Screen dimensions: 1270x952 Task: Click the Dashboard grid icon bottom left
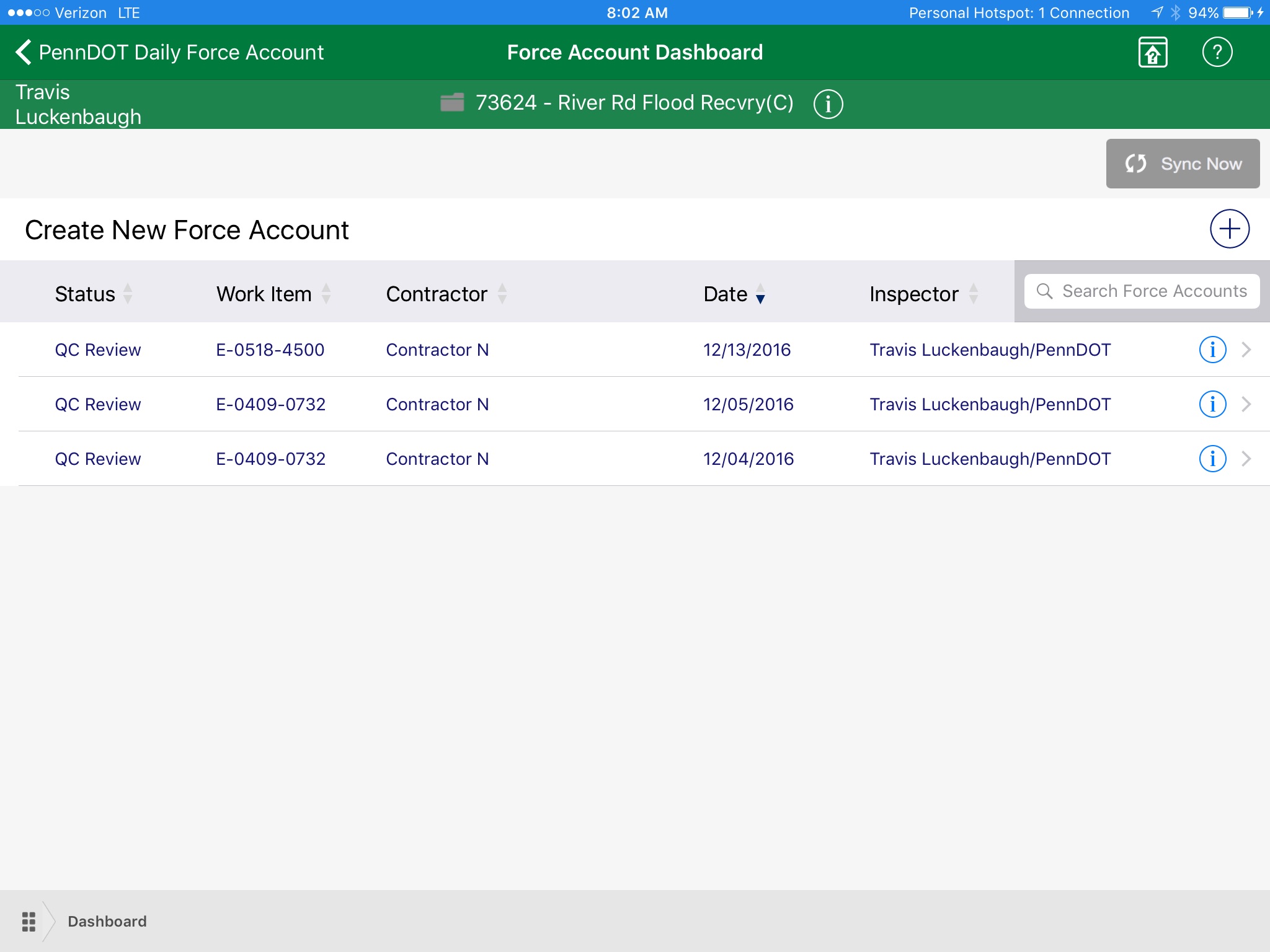(x=29, y=921)
